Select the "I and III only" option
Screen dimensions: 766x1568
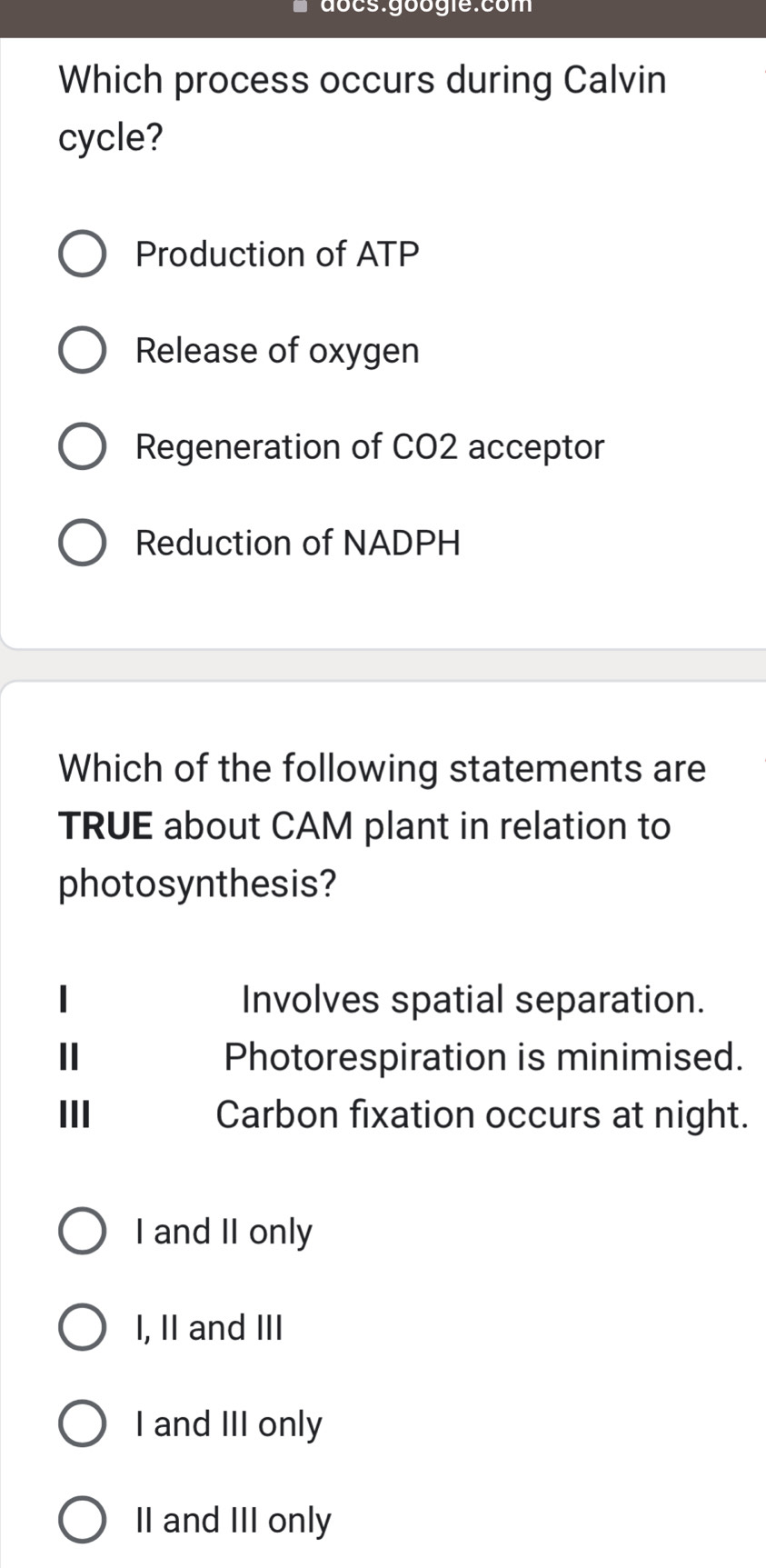click(x=83, y=1423)
